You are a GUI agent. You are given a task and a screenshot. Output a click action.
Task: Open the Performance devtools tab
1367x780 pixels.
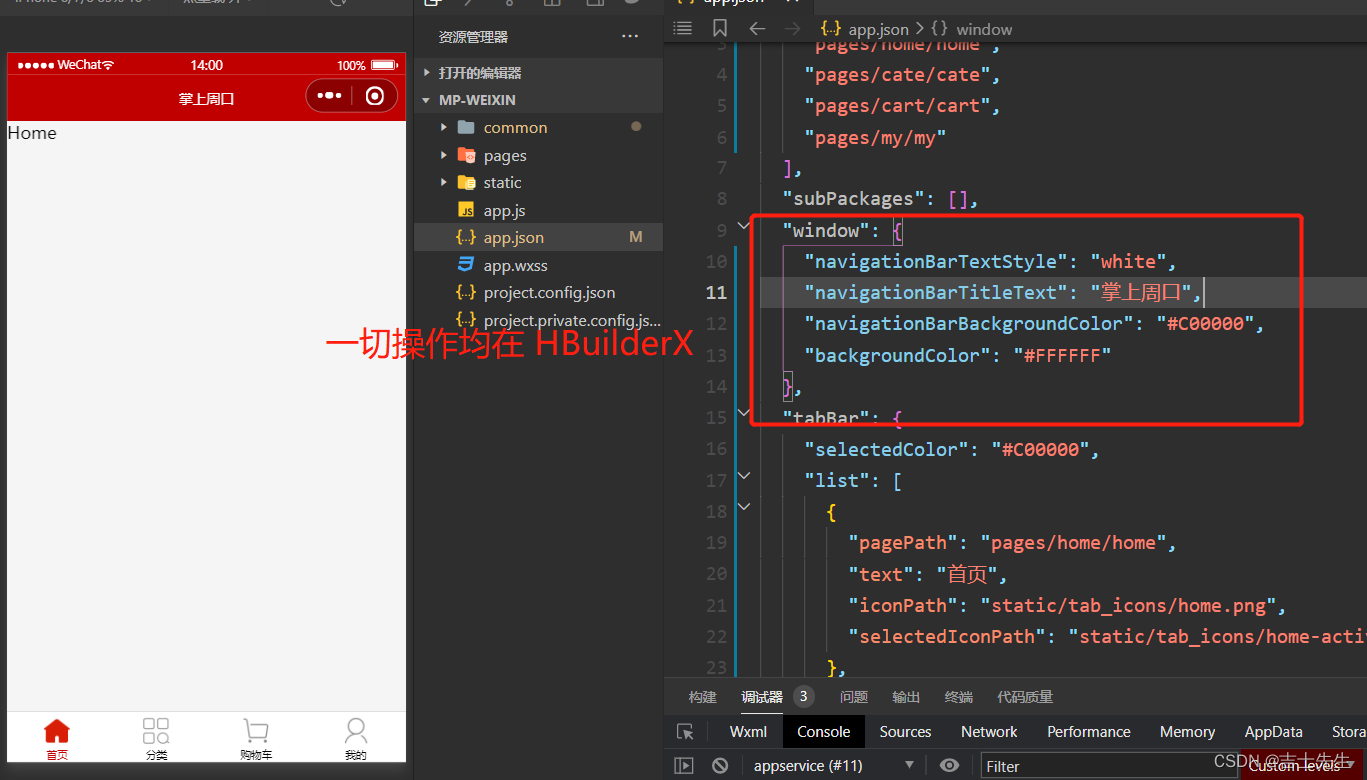pos(1089,732)
